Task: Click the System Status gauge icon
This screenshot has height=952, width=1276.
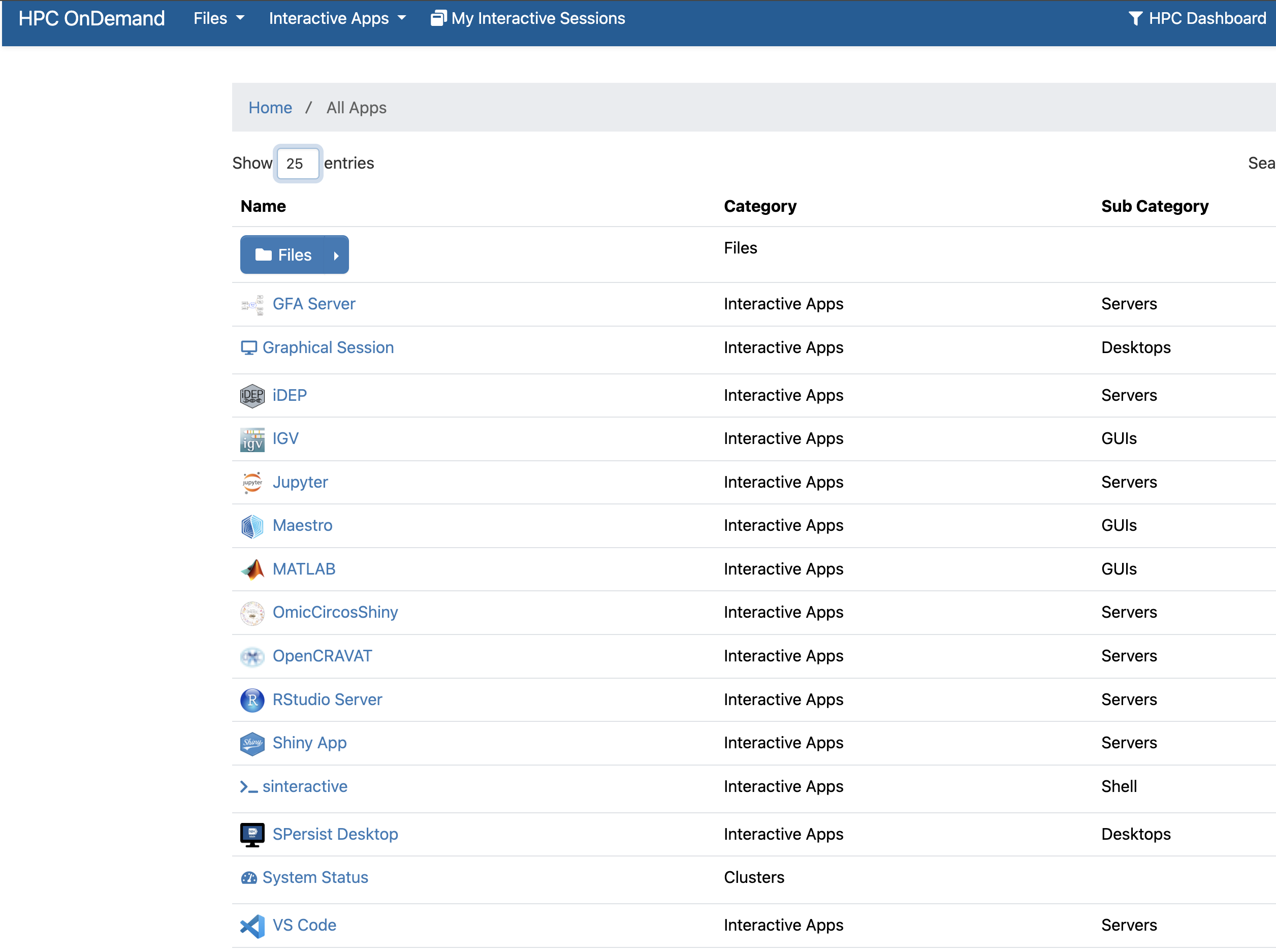Action: coord(248,878)
